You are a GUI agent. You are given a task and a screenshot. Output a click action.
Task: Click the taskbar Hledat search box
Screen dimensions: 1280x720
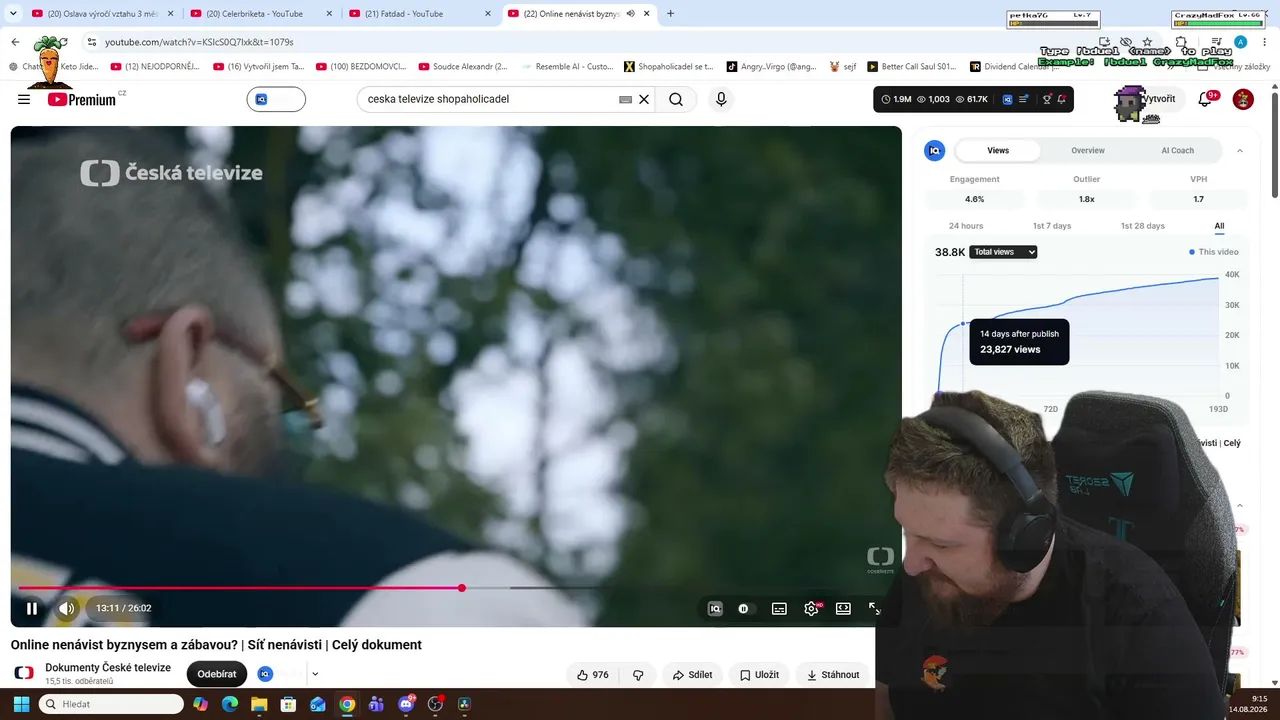tap(111, 704)
